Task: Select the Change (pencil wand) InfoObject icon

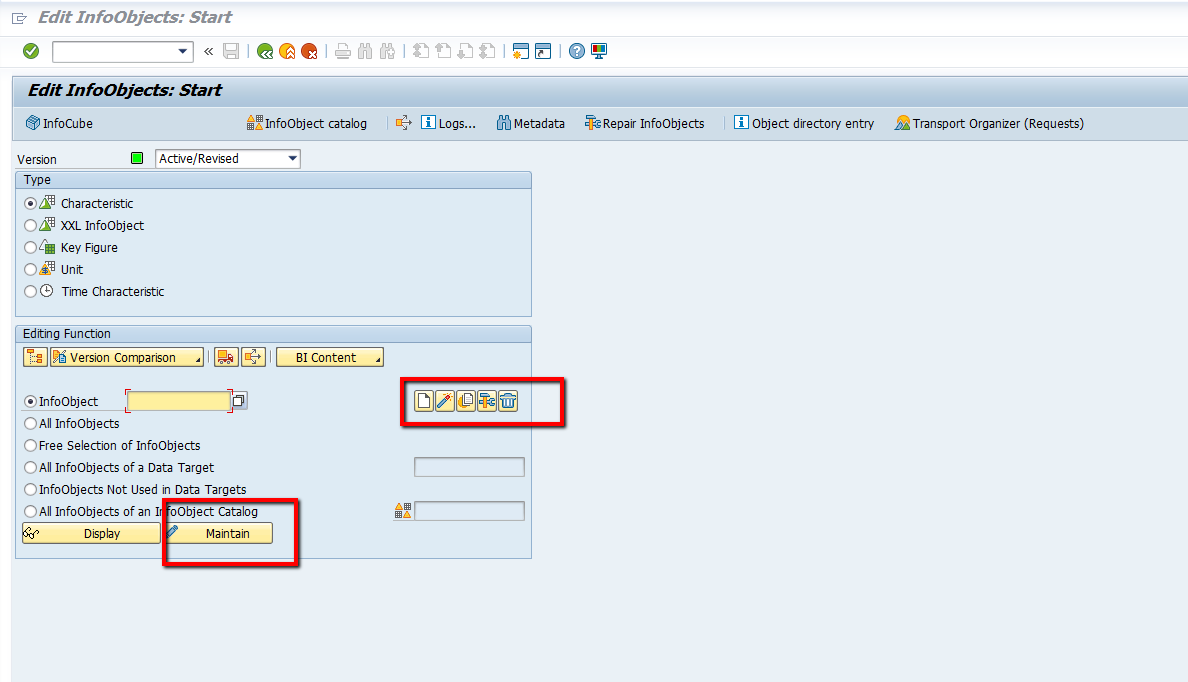Action: click(444, 401)
